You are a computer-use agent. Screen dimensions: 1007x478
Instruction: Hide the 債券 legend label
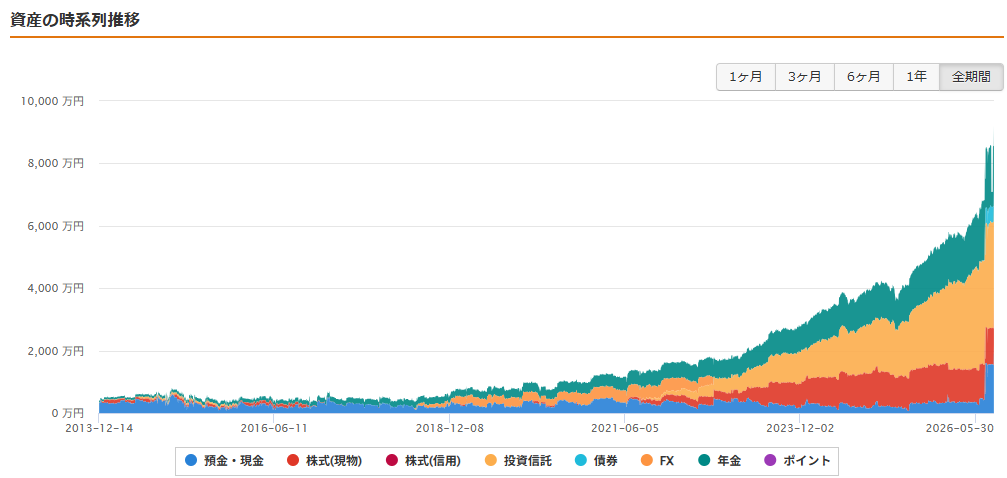(605, 461)
